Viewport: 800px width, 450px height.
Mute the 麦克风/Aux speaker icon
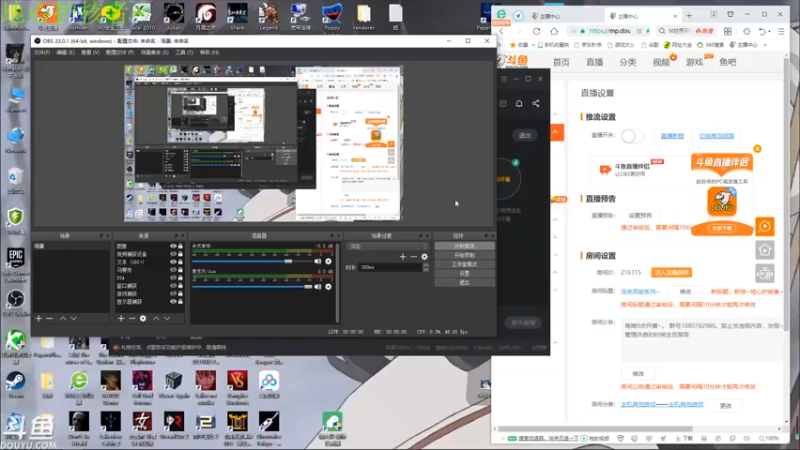(x=318, y=287)
